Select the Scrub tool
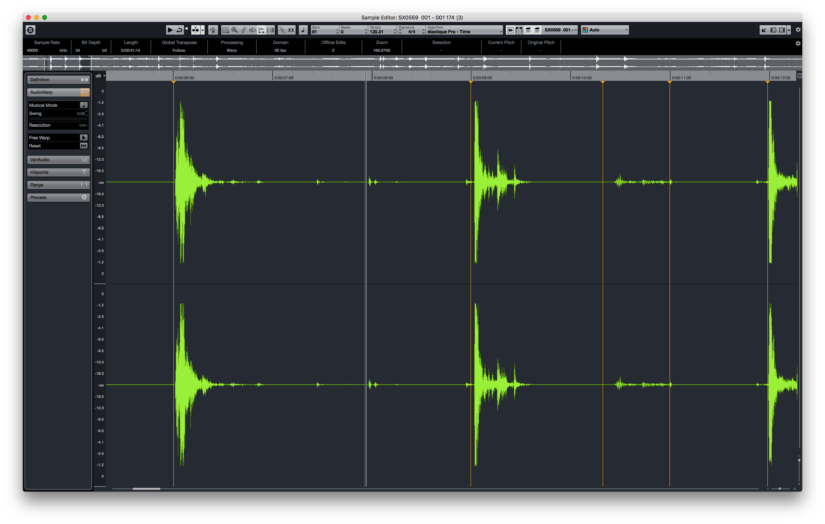Screen dimensions: 825x524 [x=261, y=30]
